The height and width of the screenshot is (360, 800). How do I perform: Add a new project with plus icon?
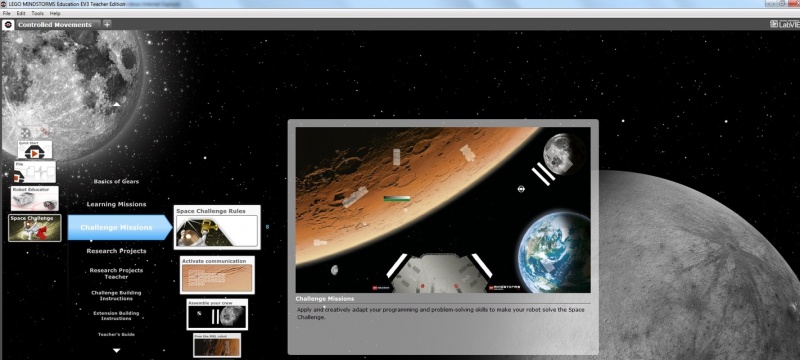[x=107, y=24]
